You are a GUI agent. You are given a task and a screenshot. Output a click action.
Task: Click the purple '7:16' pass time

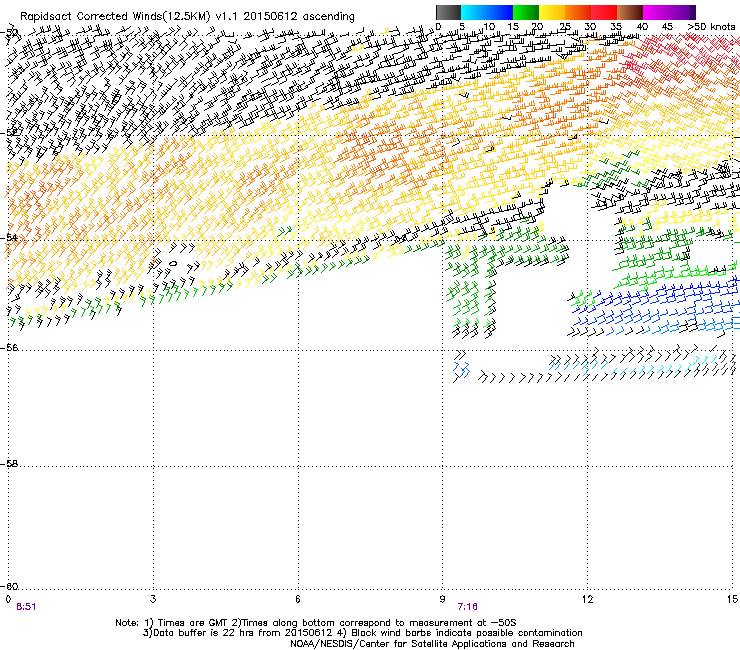coord(467,607)
